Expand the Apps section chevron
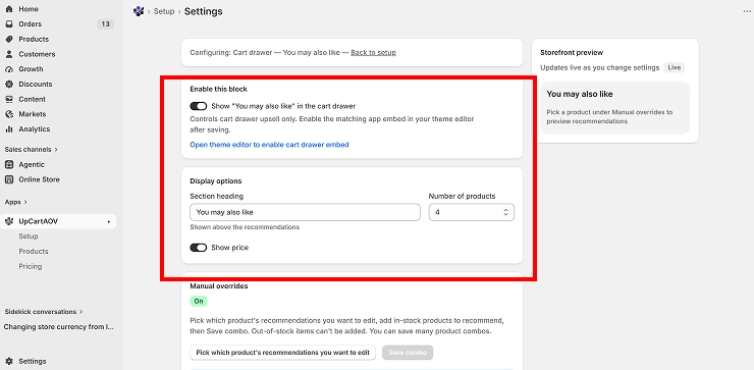 (x=25, y=202)
